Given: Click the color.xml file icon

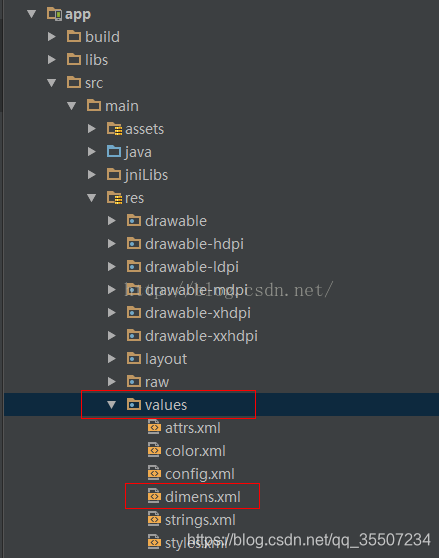Looking at the screenshot, I should pos(154,450).
